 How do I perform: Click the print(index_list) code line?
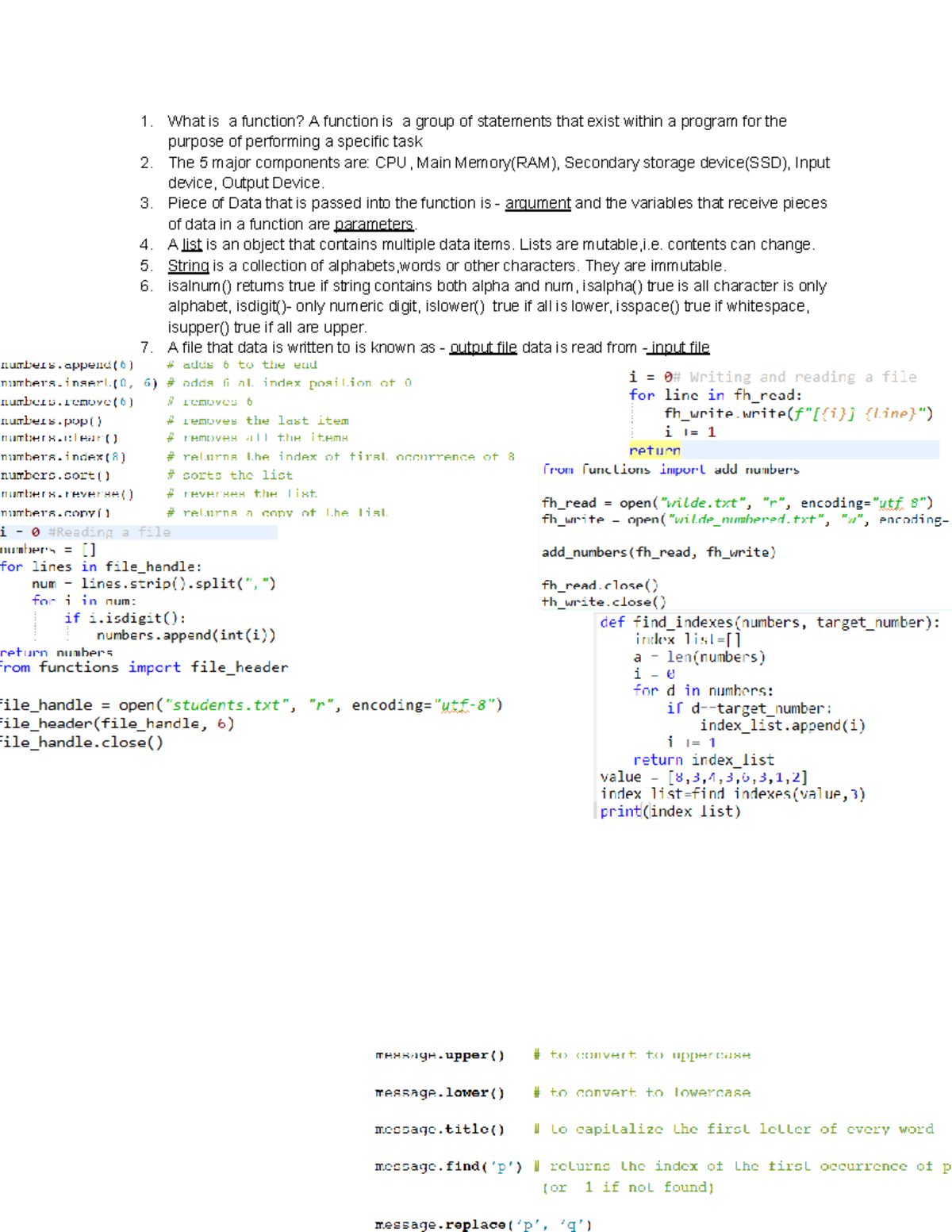point(670,812)
